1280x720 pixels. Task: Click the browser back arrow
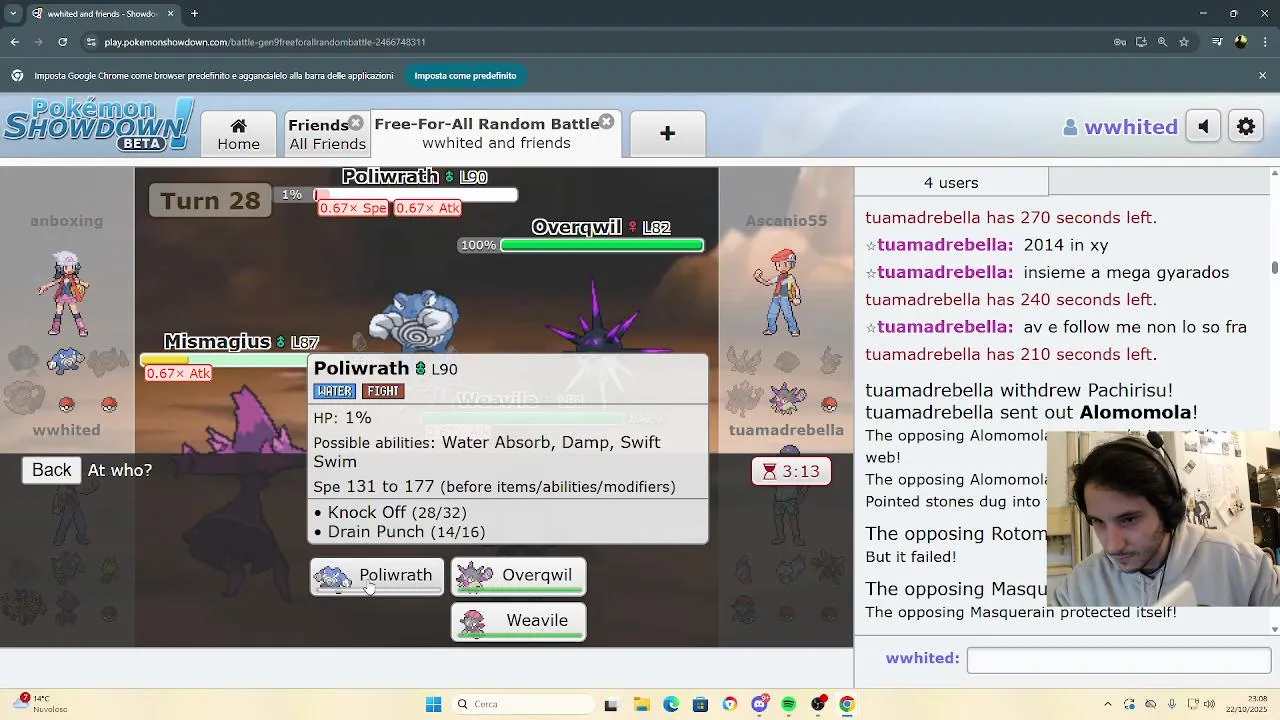[x=15, y=42]
